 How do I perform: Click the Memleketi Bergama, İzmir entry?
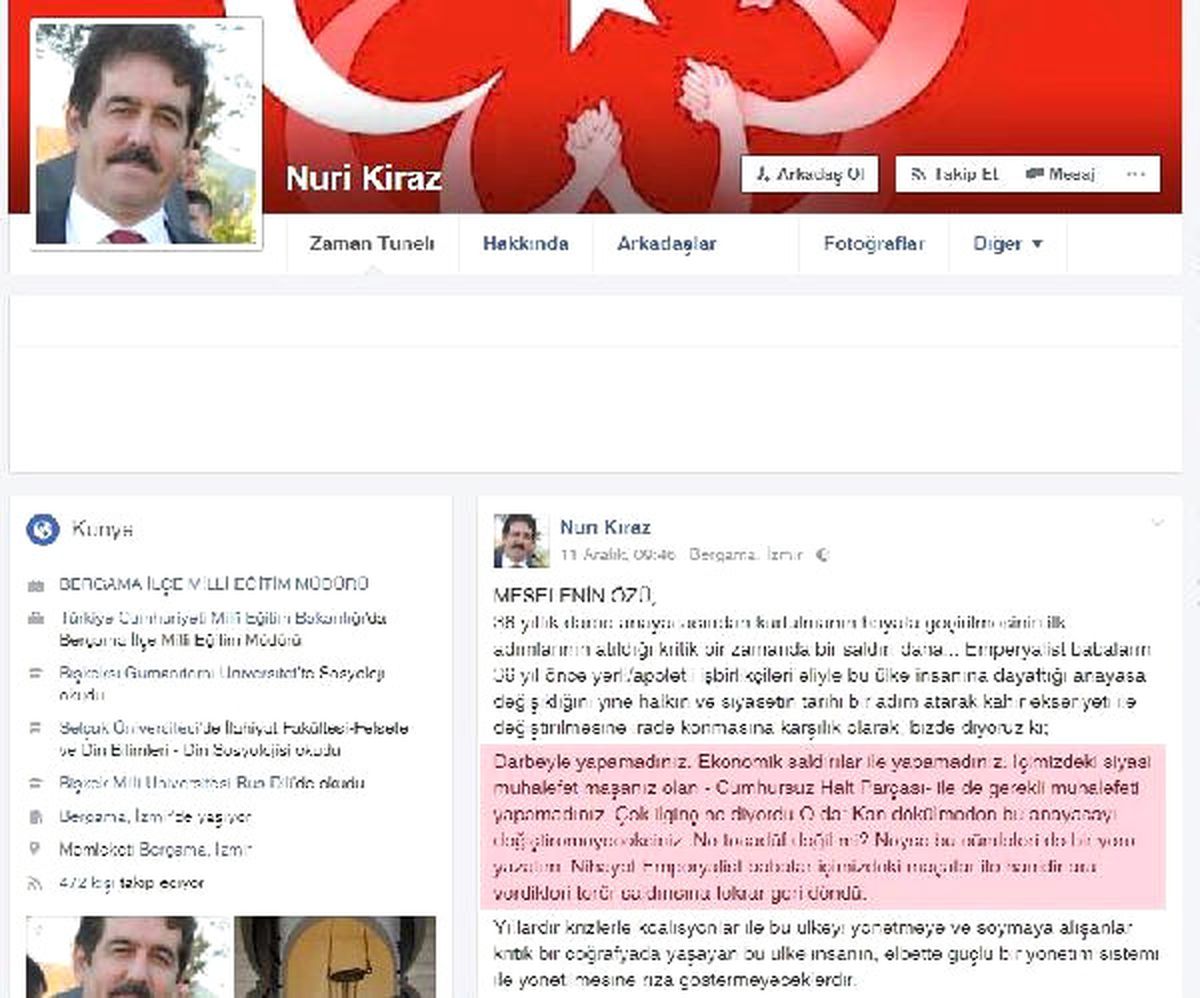(155, 850)
